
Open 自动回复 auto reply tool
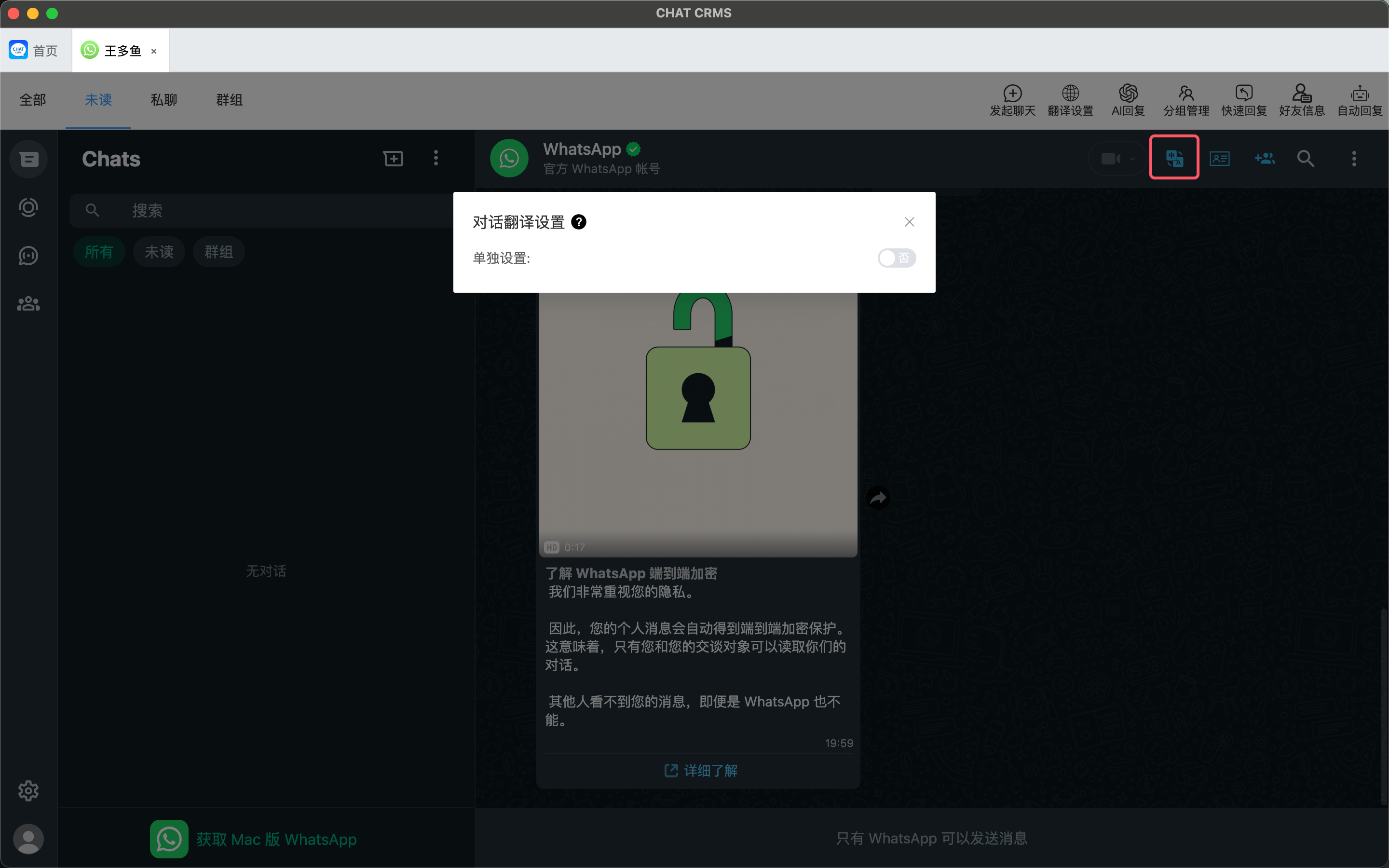(1360, 100)
